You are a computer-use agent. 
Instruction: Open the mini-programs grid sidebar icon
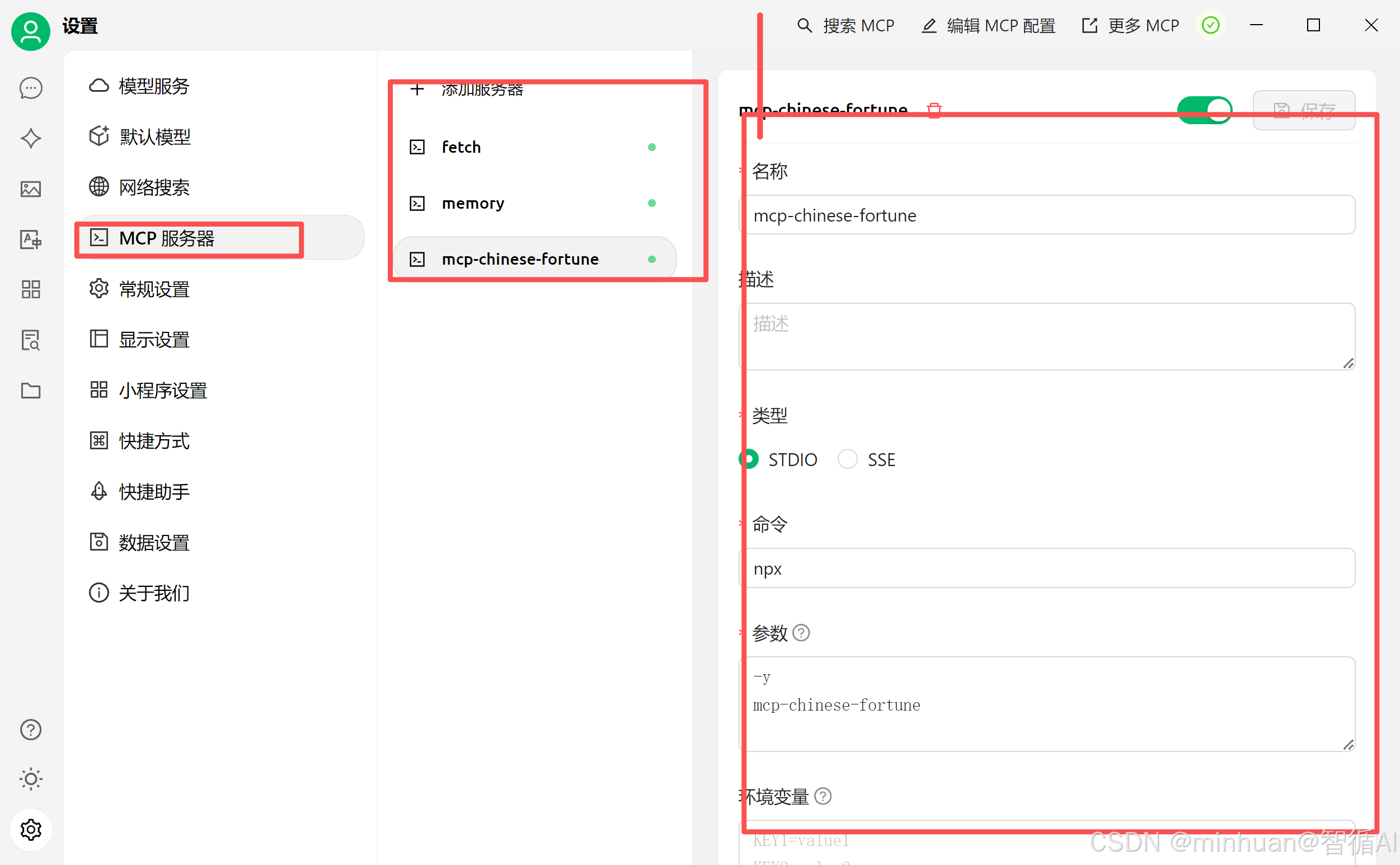pos(30,289)
